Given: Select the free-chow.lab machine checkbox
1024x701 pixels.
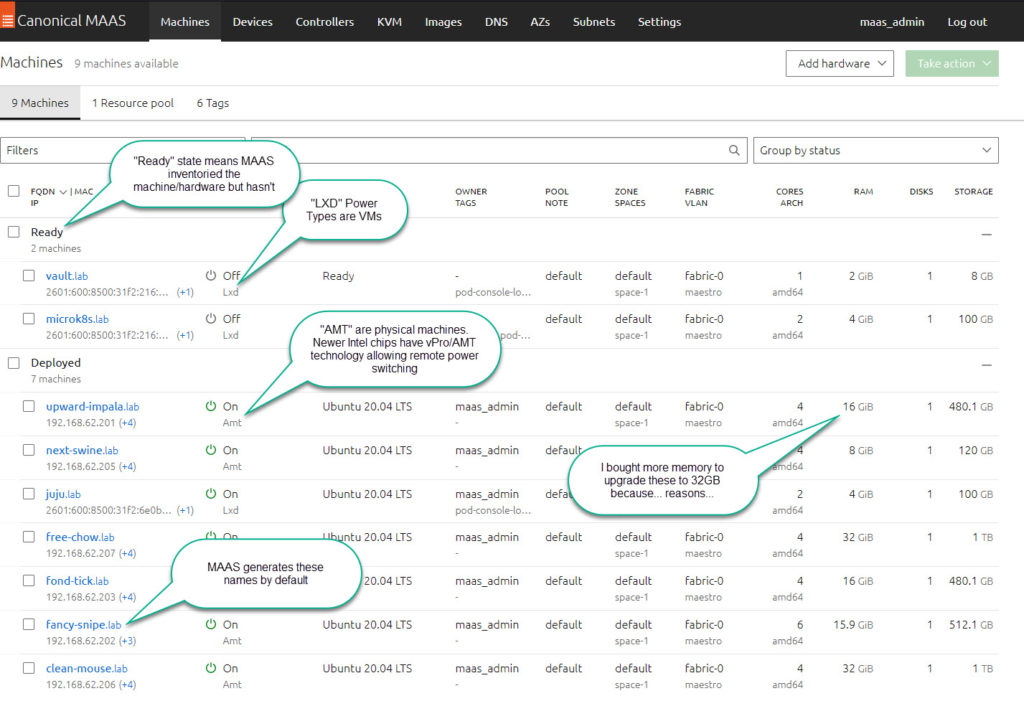Looking at the screenshot, I should (x=29, y=537).
